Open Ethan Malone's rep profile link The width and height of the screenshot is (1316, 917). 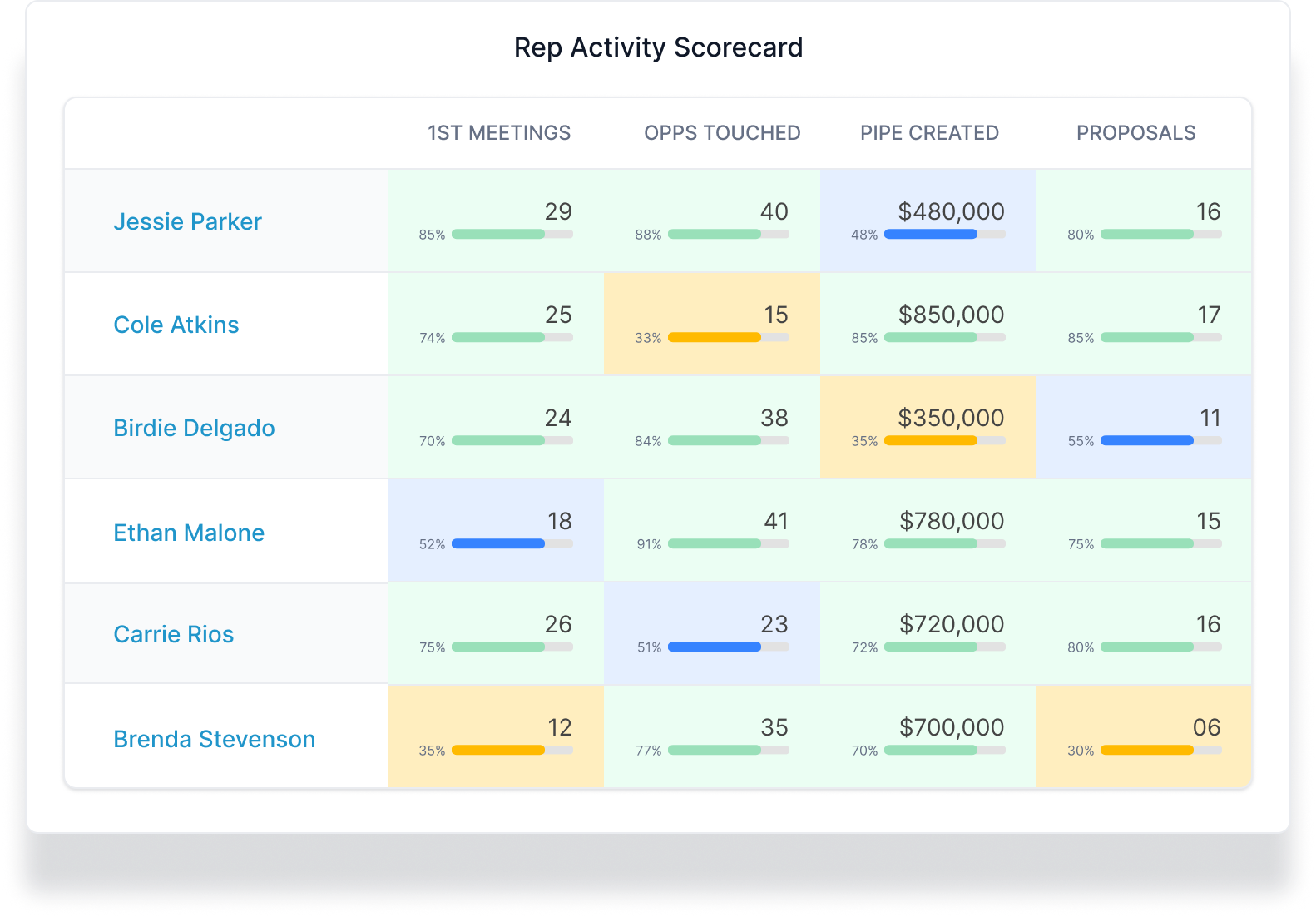pyautogui.click(x=189, y=533)
